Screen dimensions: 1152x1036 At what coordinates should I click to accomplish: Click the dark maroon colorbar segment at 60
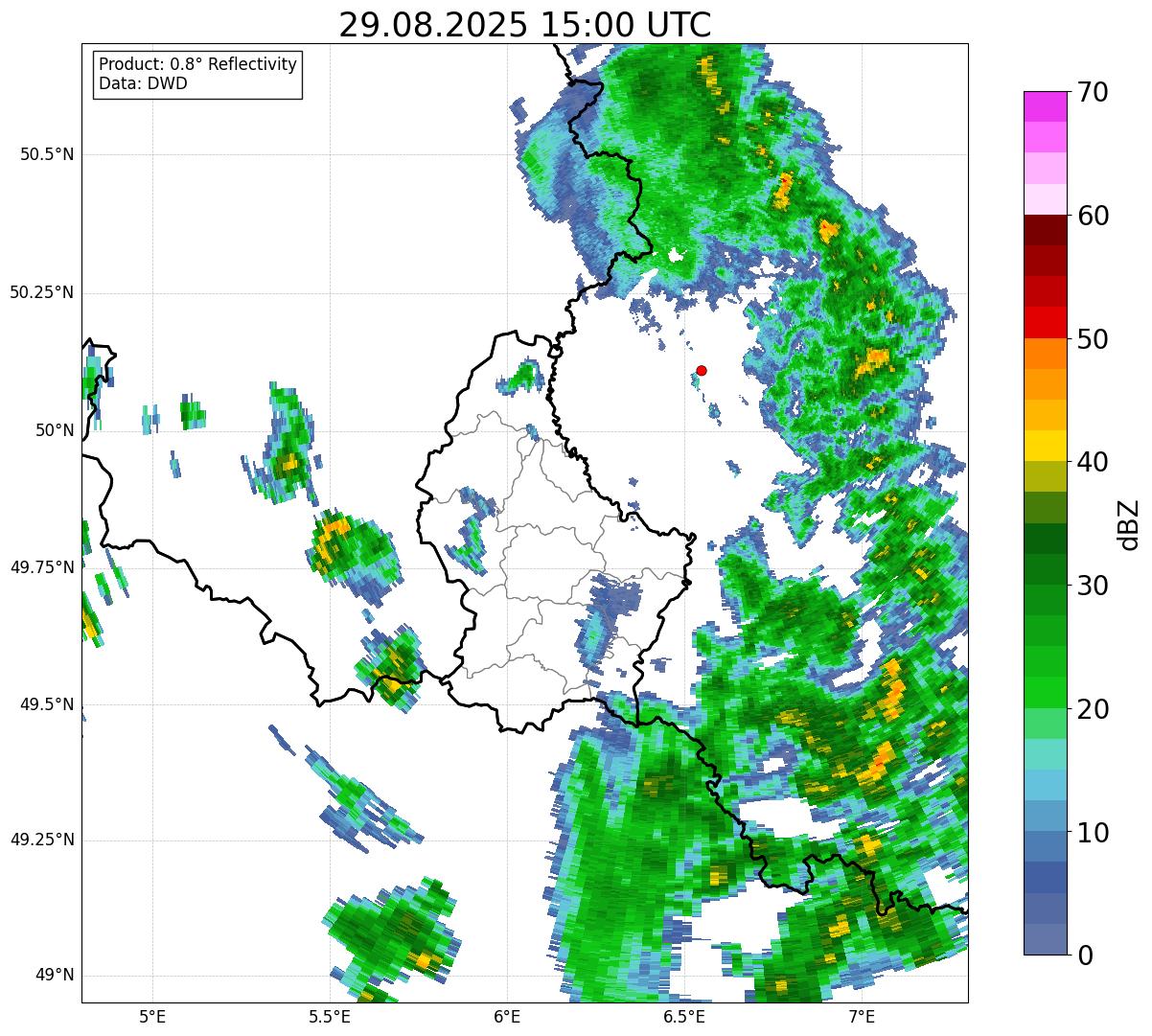1045,230
